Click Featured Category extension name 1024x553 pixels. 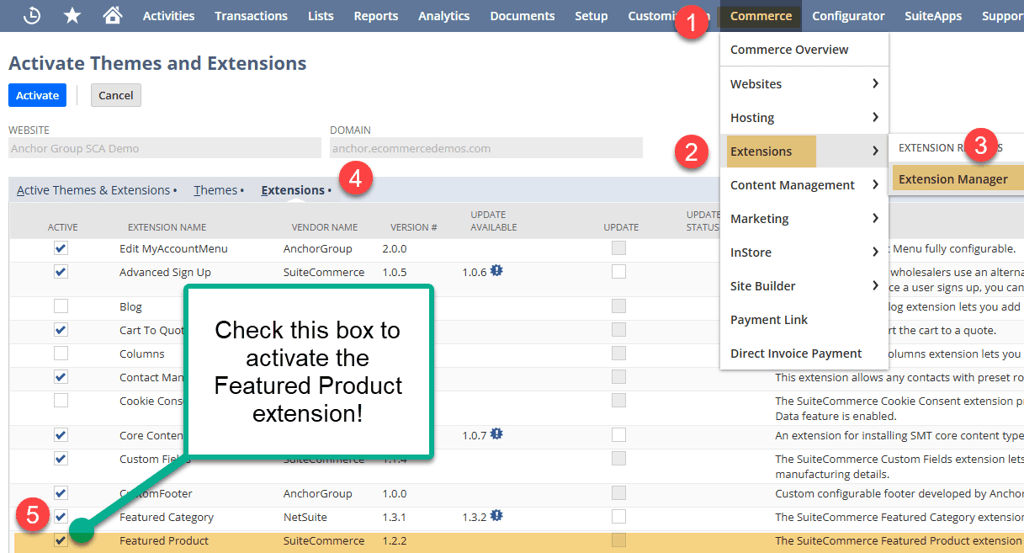(167, 517)
